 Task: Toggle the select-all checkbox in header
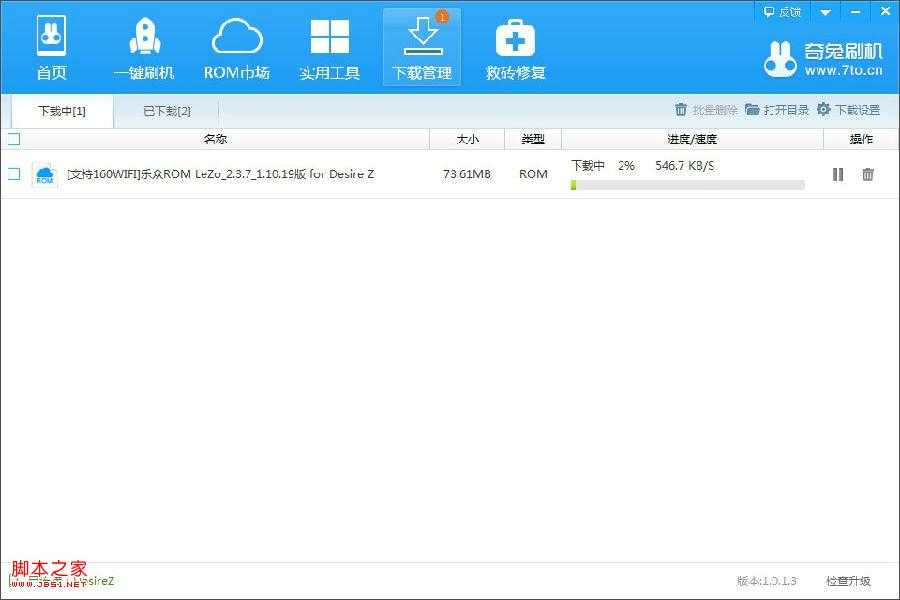(x=14, y=138)
